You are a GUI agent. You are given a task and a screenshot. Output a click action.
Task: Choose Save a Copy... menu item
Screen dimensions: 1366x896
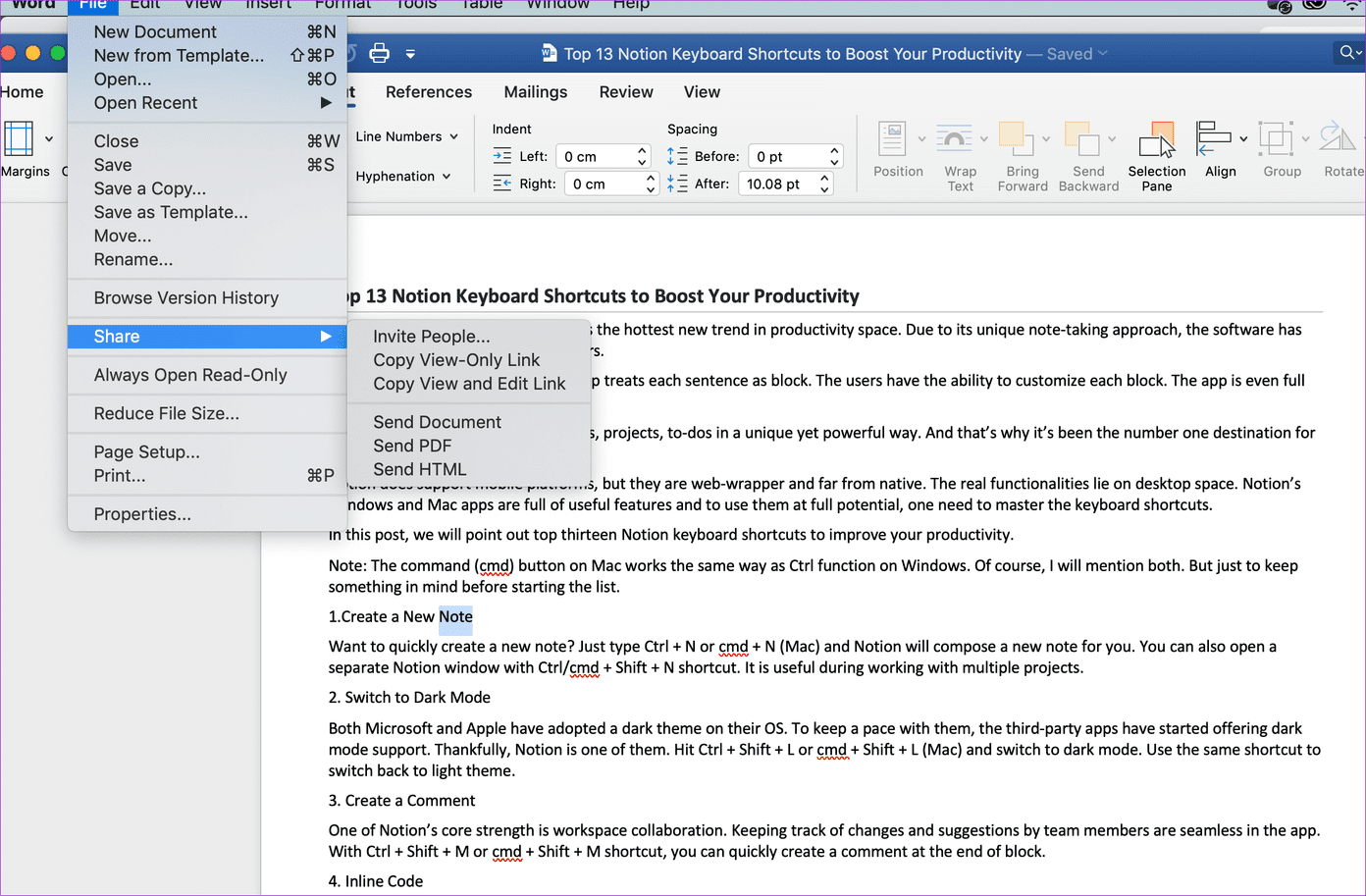207,188
